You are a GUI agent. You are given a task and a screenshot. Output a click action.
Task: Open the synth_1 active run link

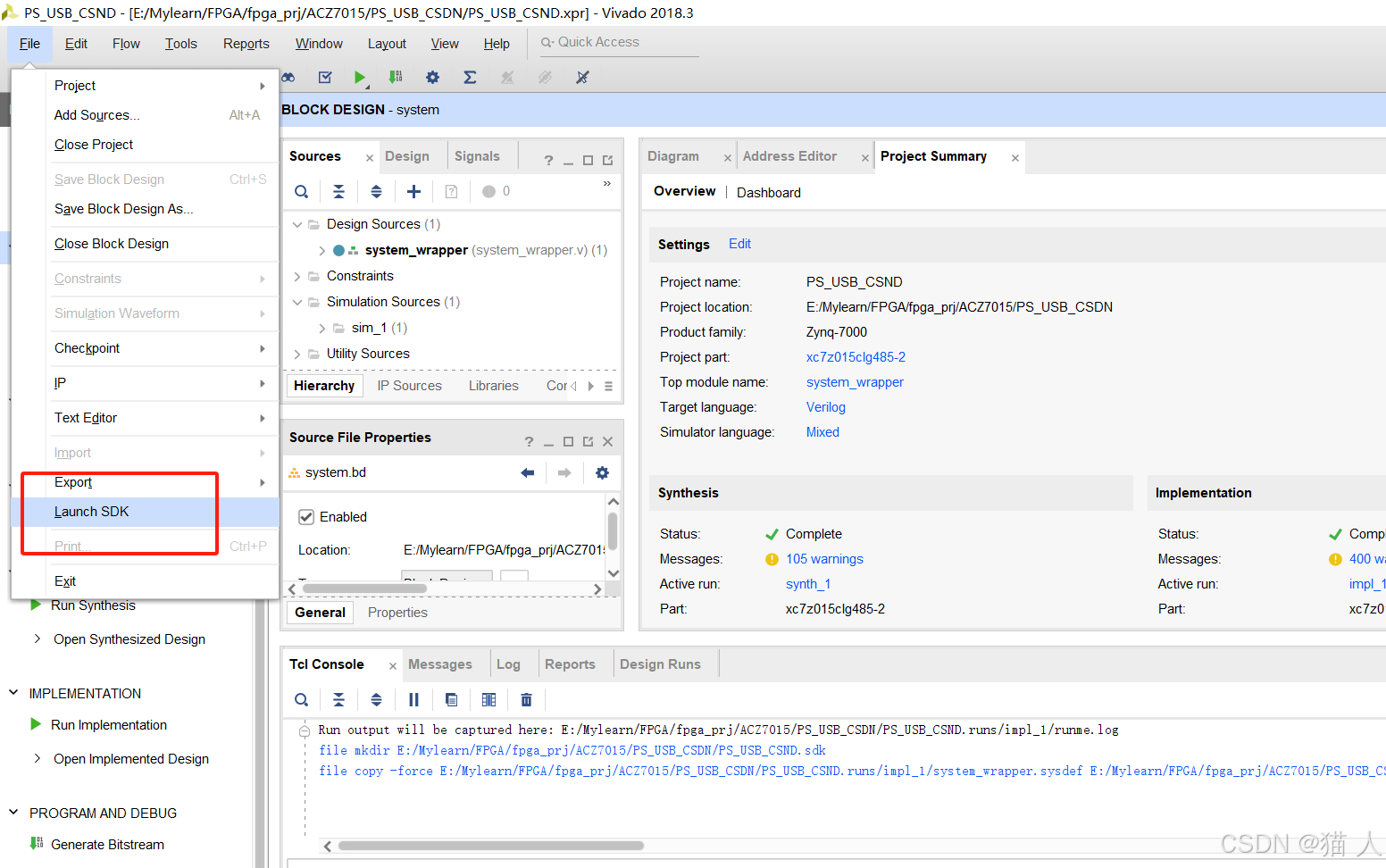(808, 584)
